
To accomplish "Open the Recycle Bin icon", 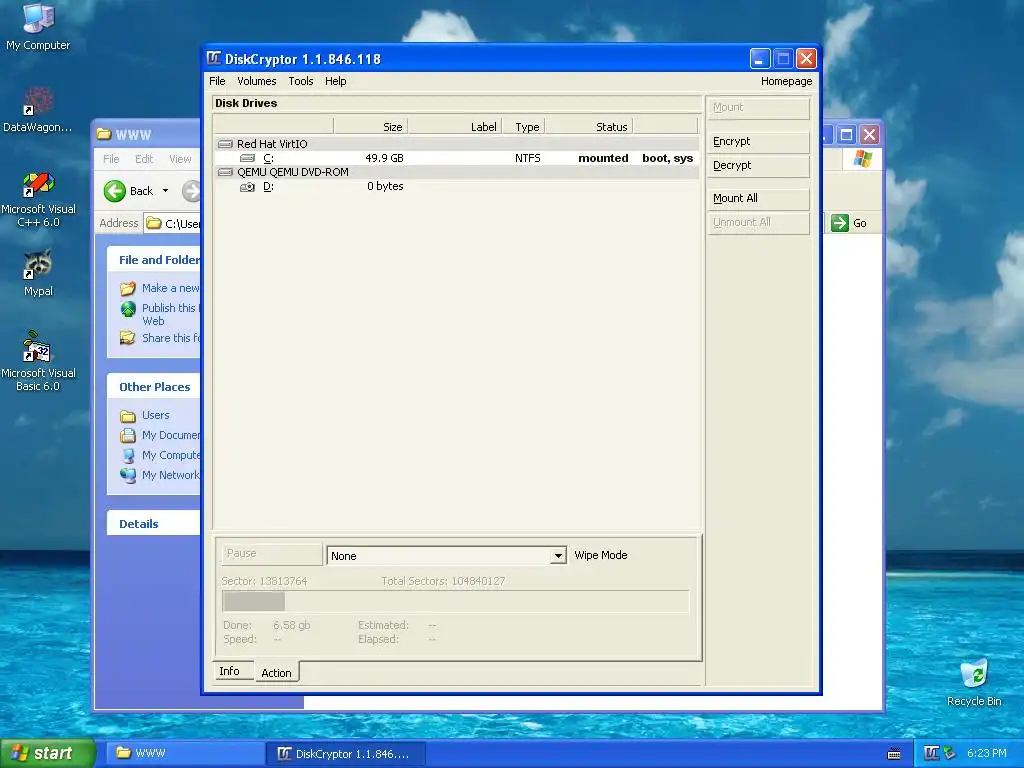I will [x=974, y=682].
